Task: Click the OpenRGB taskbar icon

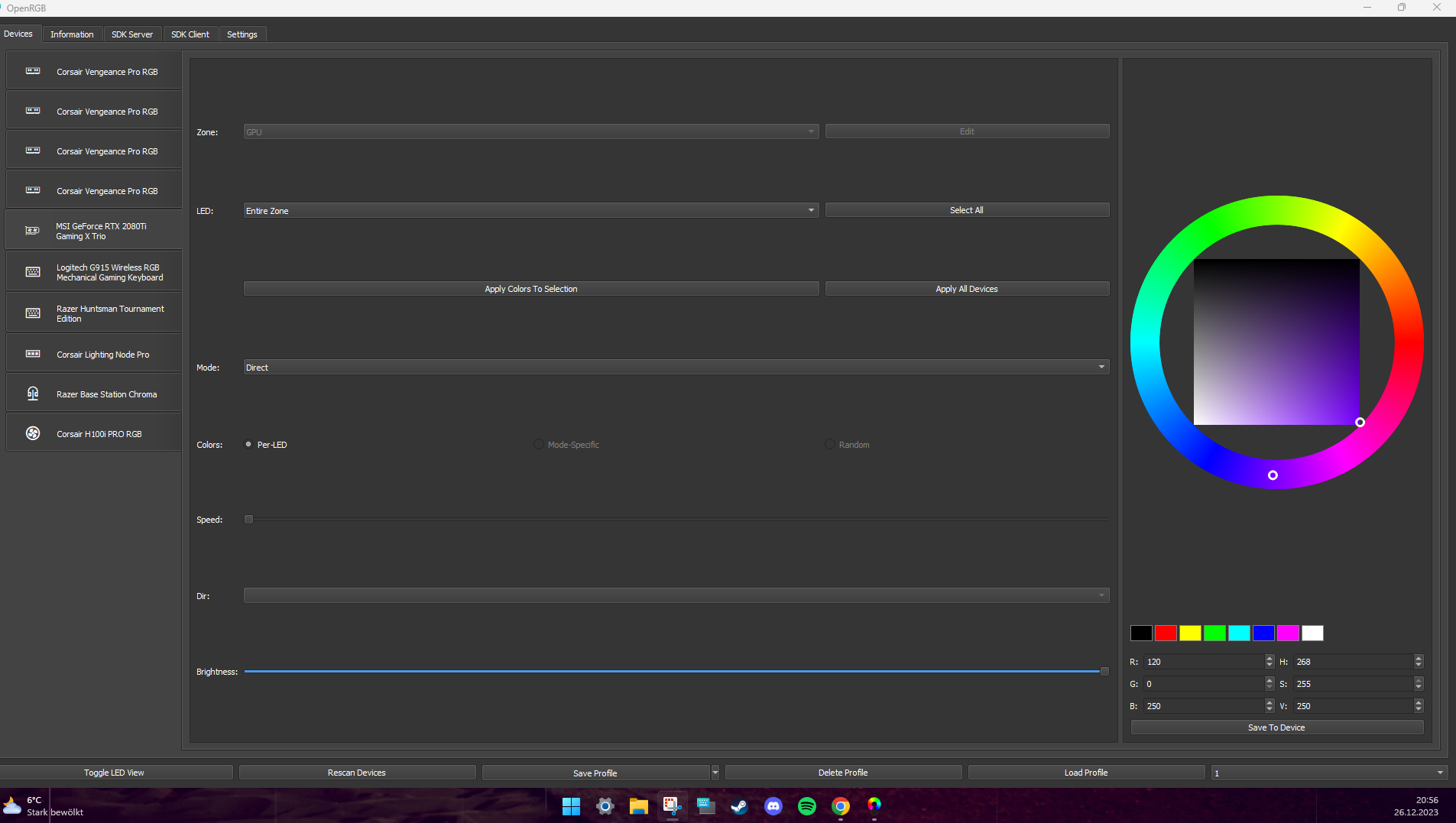Action: click(874, 805)
